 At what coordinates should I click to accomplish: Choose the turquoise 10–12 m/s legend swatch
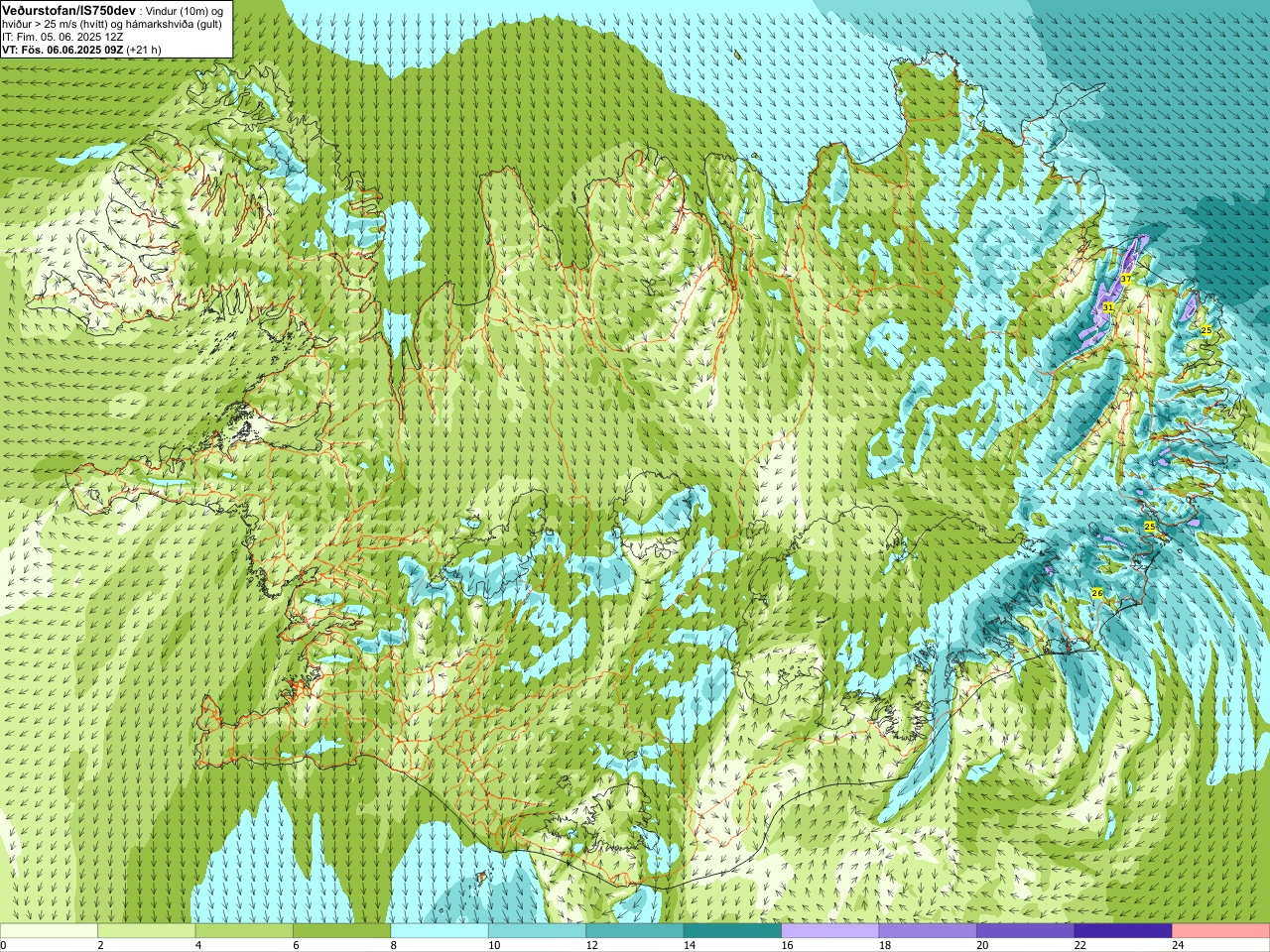click(537, 931)
